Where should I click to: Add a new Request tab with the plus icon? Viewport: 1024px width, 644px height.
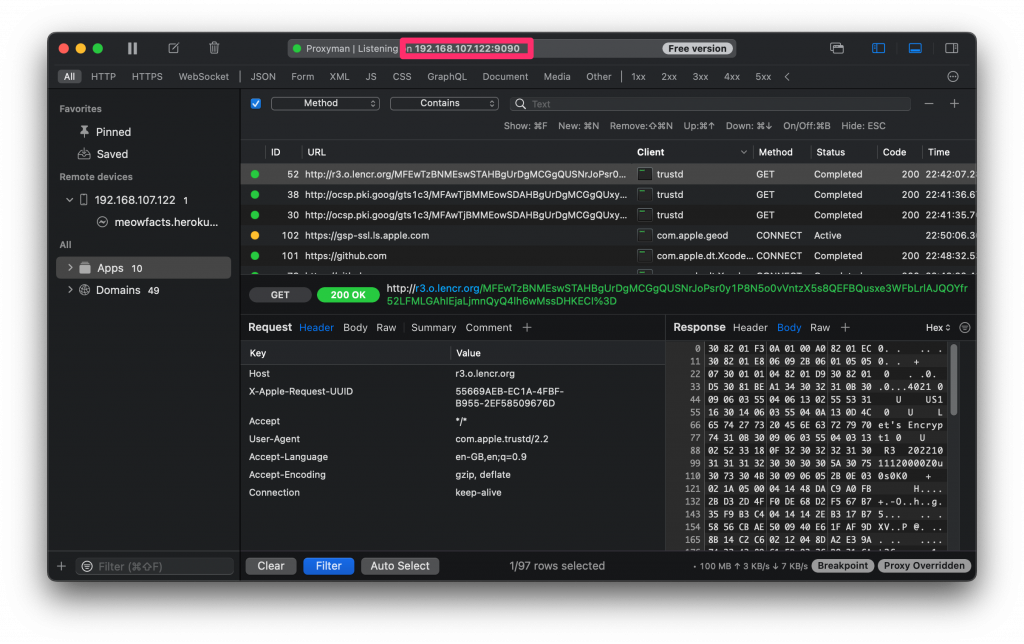pos(527,327)
